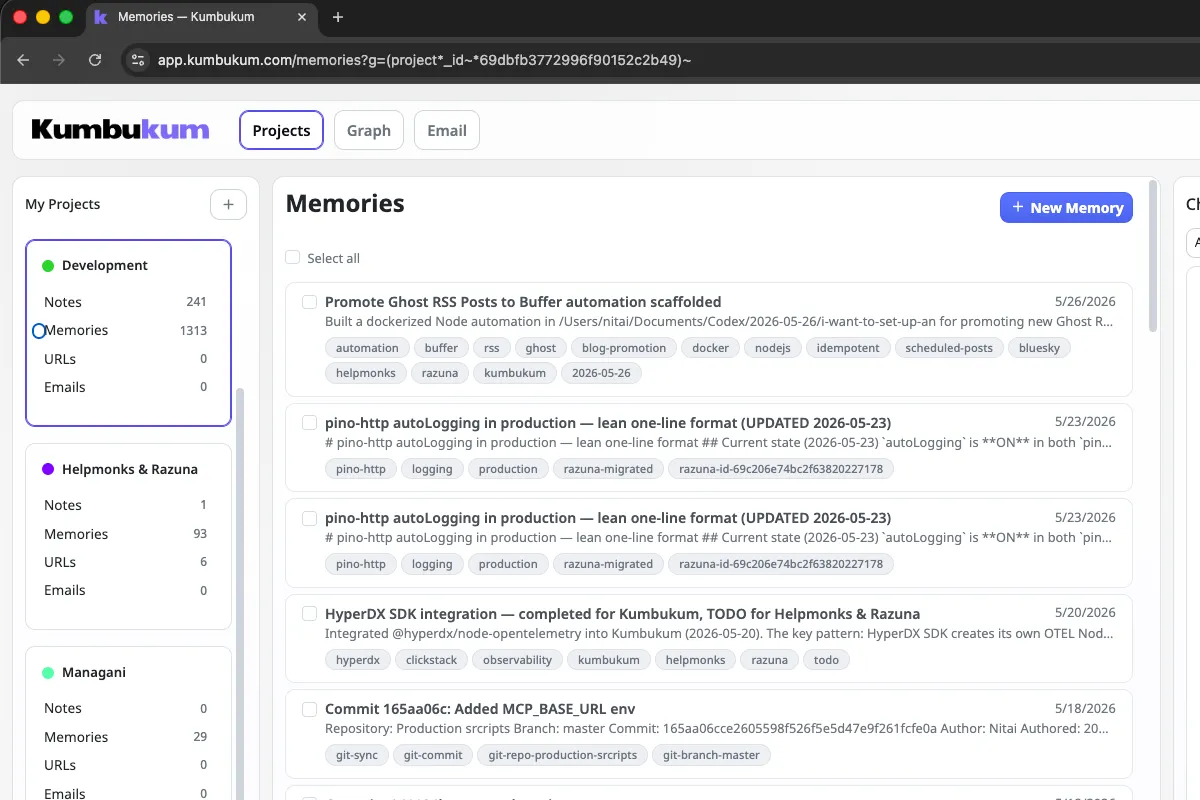Select the Helpmonks & Razuna project heading
Viewport: 1200px width, 800px height.
tap(130, 469)
